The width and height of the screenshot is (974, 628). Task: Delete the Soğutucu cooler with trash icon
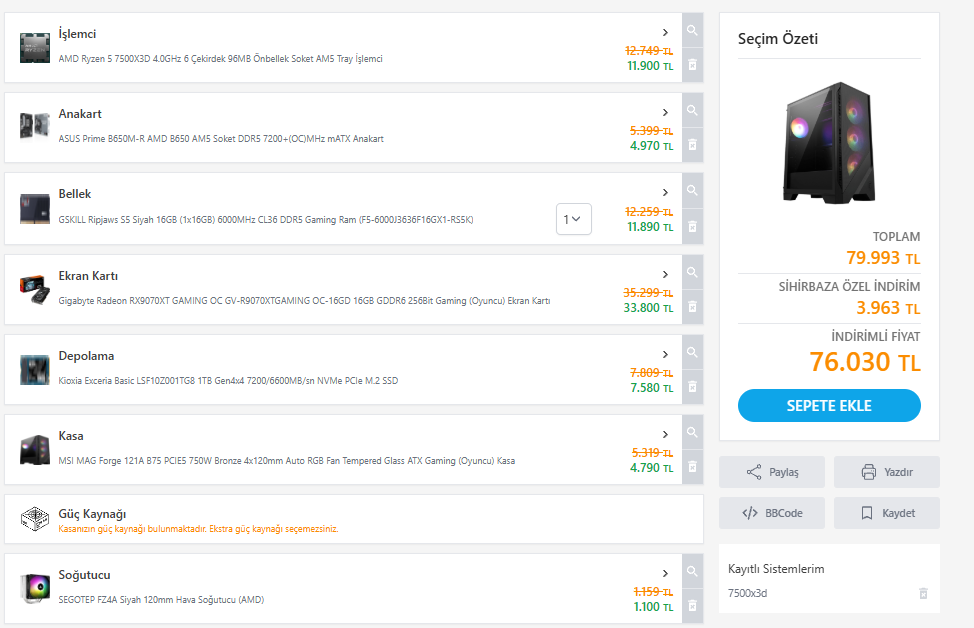tap(692, 606)
